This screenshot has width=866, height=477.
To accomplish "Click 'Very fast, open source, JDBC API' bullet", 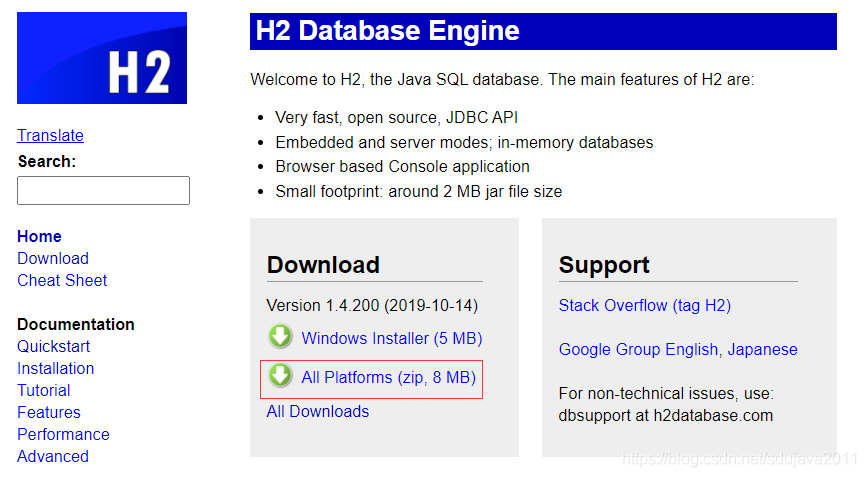I will coord(397,118).
